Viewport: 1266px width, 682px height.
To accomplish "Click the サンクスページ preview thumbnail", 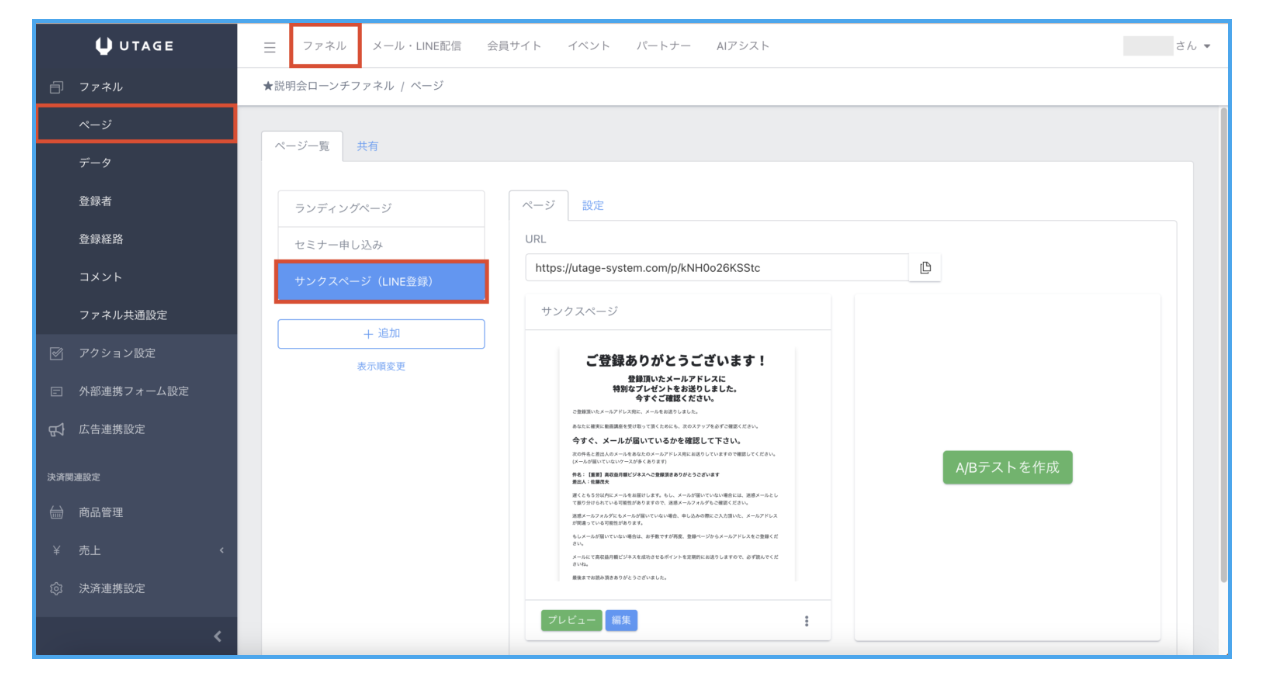I will pyautogui.click(x=678, y=464).
